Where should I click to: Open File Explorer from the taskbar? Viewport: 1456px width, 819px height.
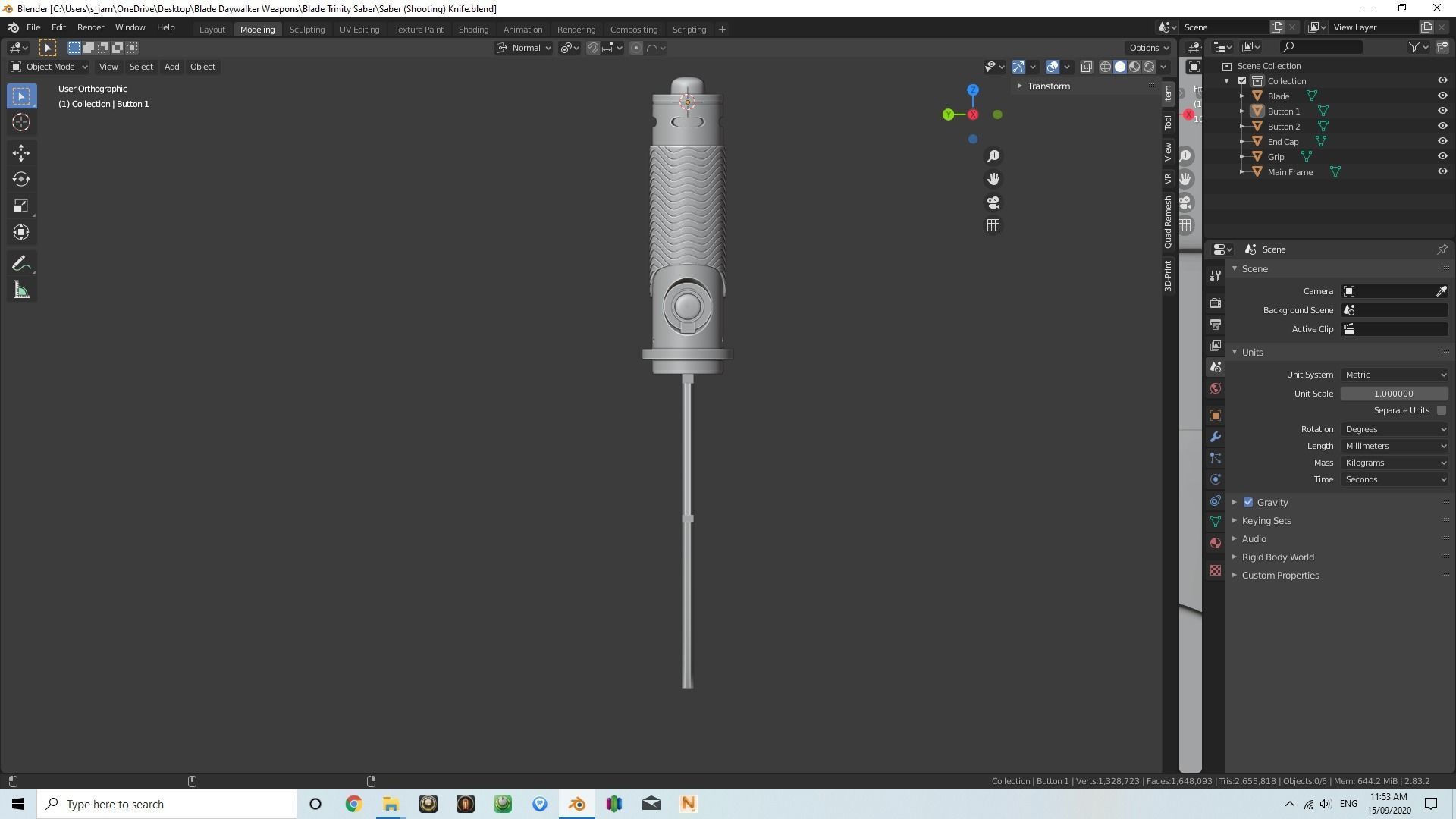click(391, 804)
